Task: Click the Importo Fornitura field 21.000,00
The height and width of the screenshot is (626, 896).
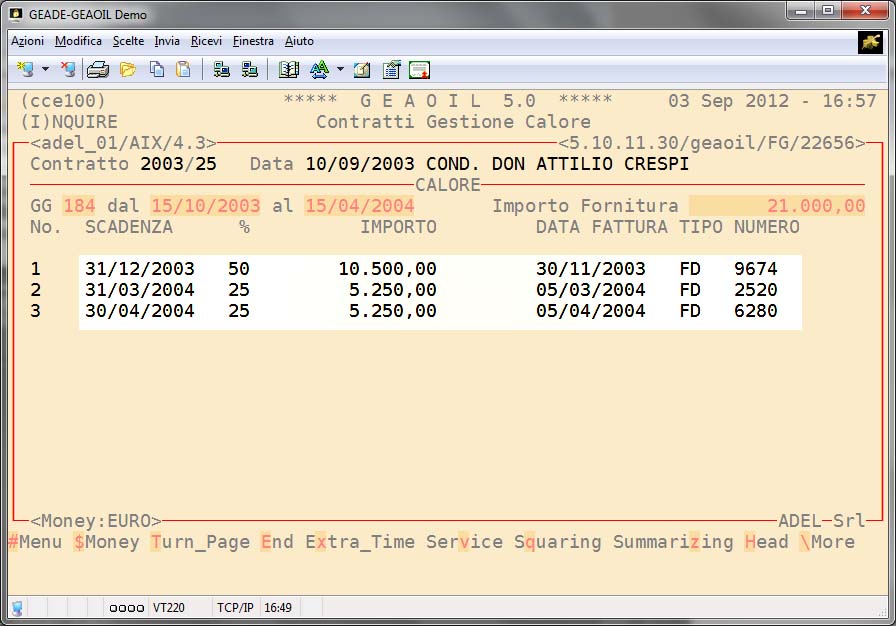Action: [x=777, y=206]
